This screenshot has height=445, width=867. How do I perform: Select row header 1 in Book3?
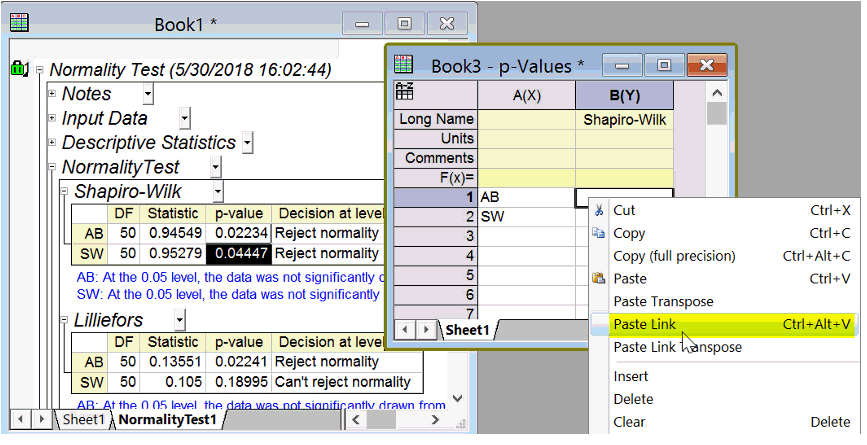[435, 197]
